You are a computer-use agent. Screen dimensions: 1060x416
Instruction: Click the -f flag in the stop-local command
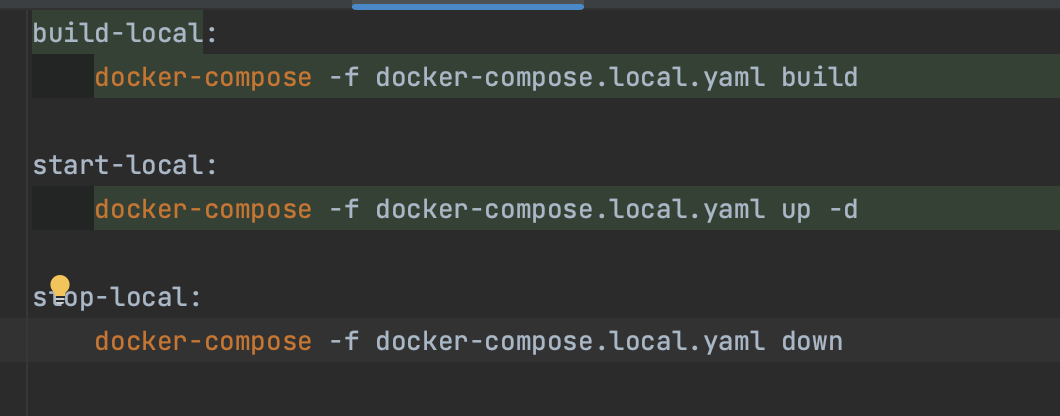click(x=343, y=342)
